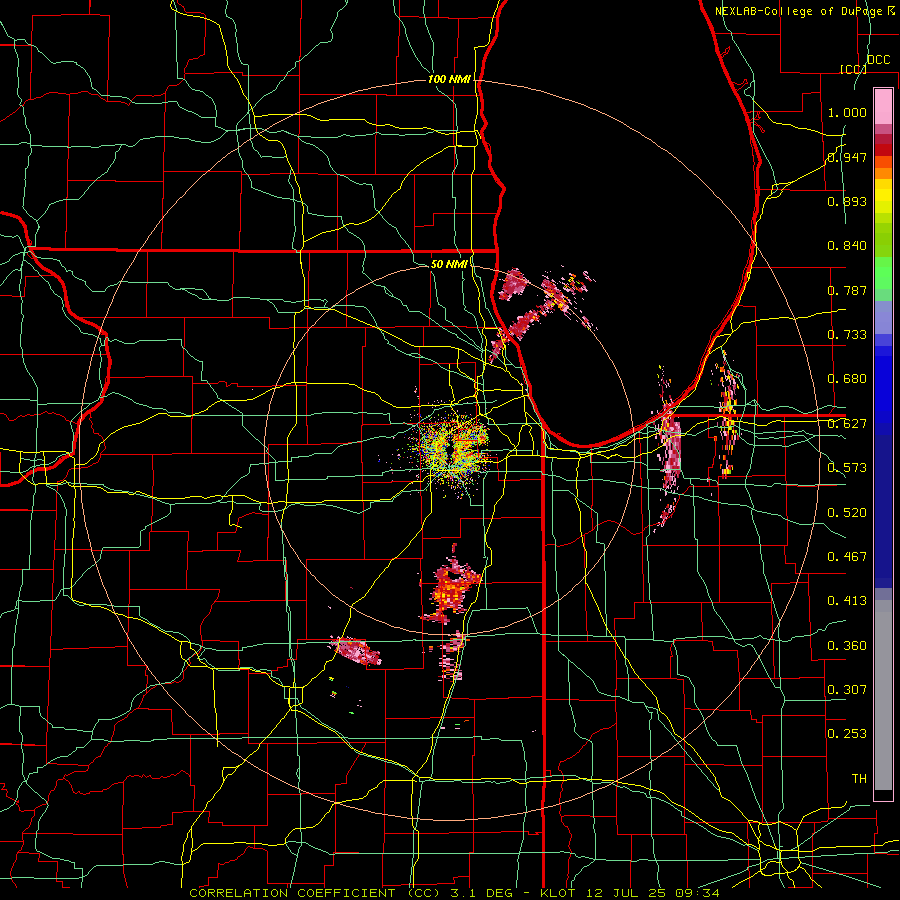Select the 0.520 scale value
The width and height of the screenshot is (900, 900).
(847, 513)
